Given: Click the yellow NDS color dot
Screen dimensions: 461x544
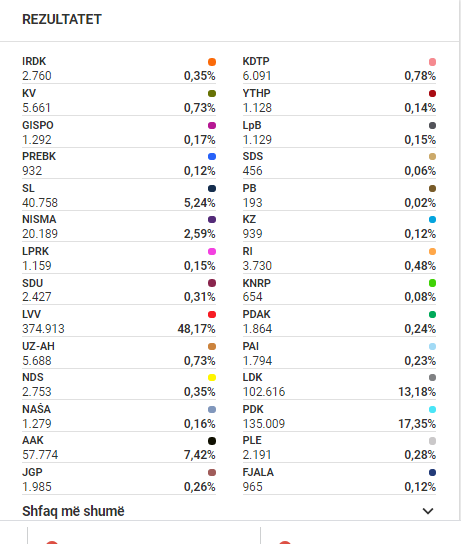Looking at the screenshot, I should [x=212, y=377].
